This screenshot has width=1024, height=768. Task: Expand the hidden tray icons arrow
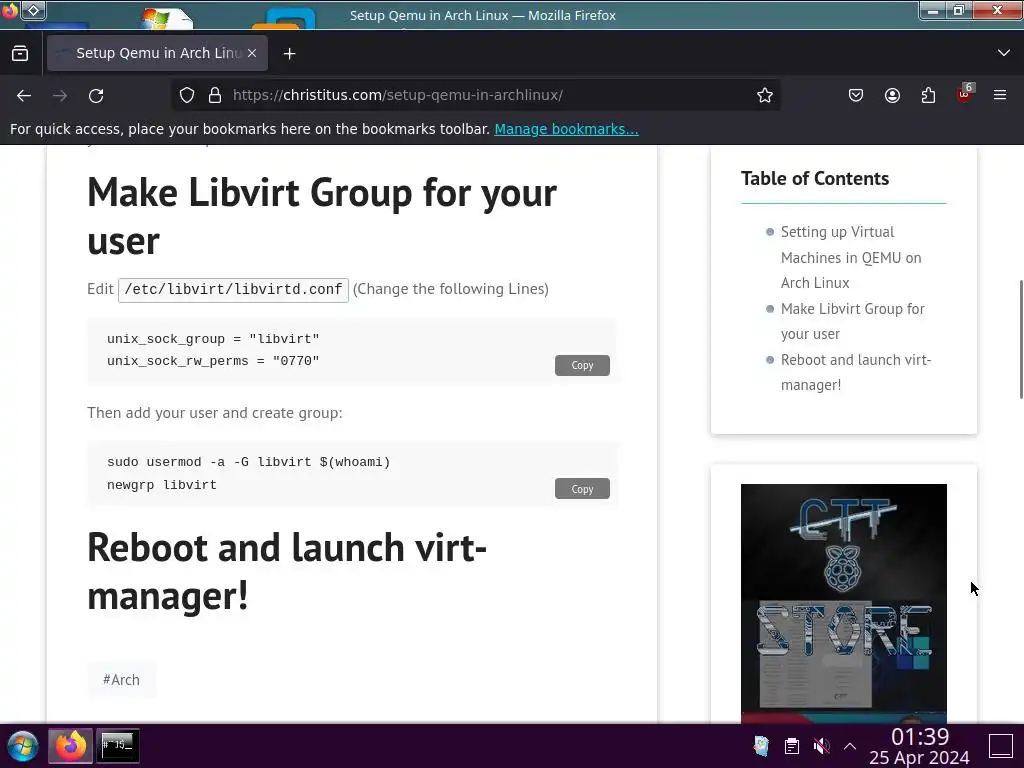click(x=850, y=746)
